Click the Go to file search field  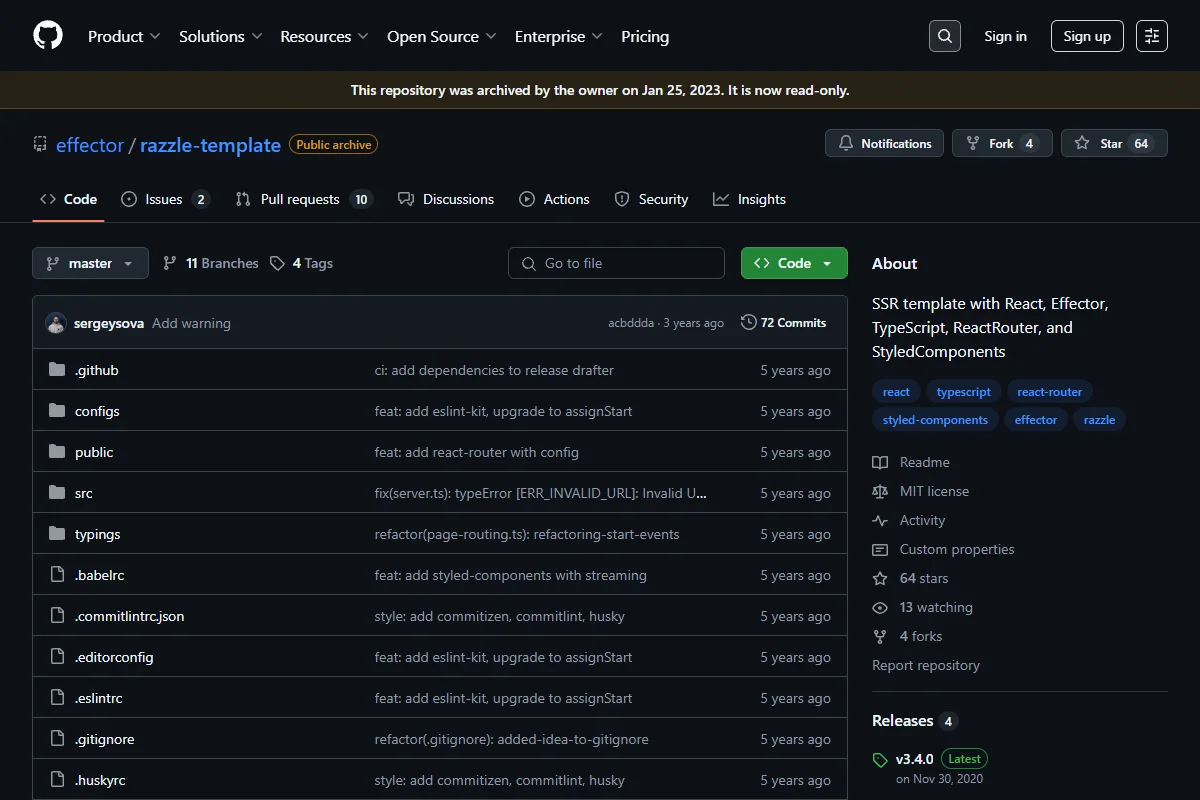click(616, 263)
